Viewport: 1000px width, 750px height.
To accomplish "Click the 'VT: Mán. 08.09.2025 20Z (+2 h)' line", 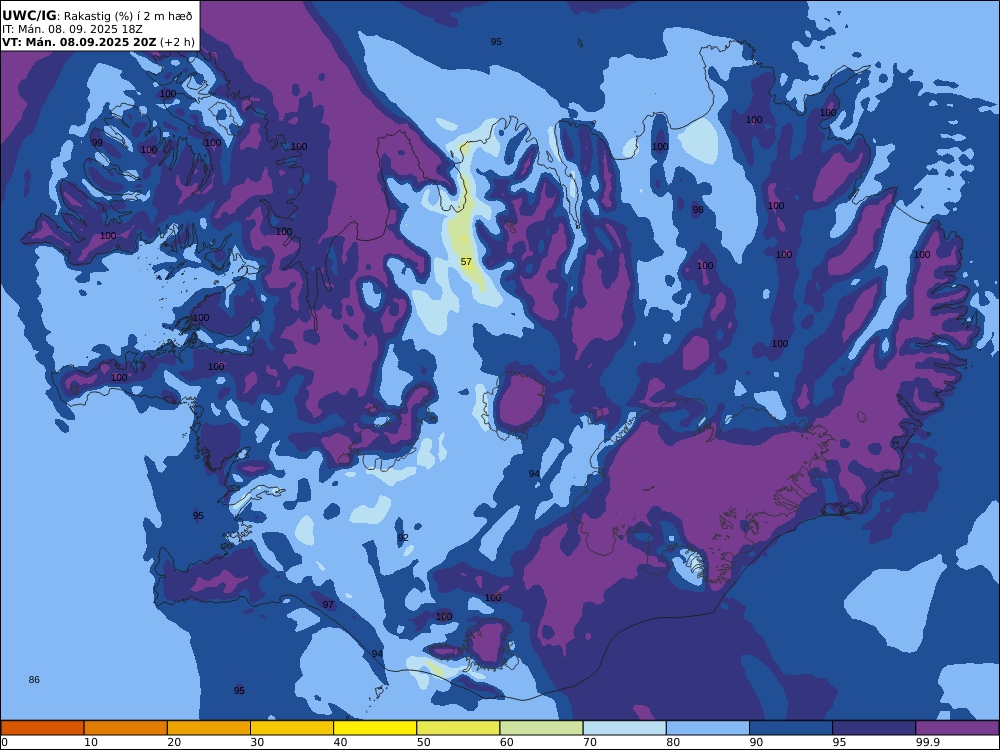I will (x=98, y=42).
